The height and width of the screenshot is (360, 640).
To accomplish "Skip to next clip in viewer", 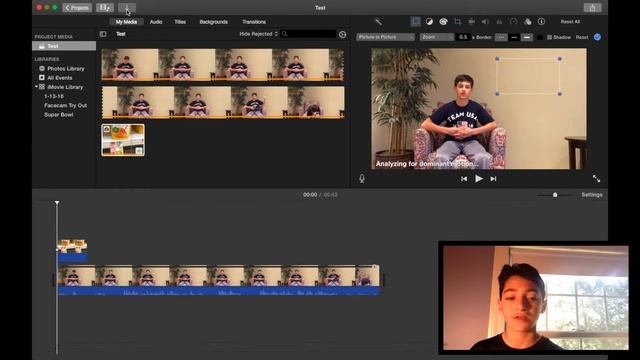I will point(493,179).
